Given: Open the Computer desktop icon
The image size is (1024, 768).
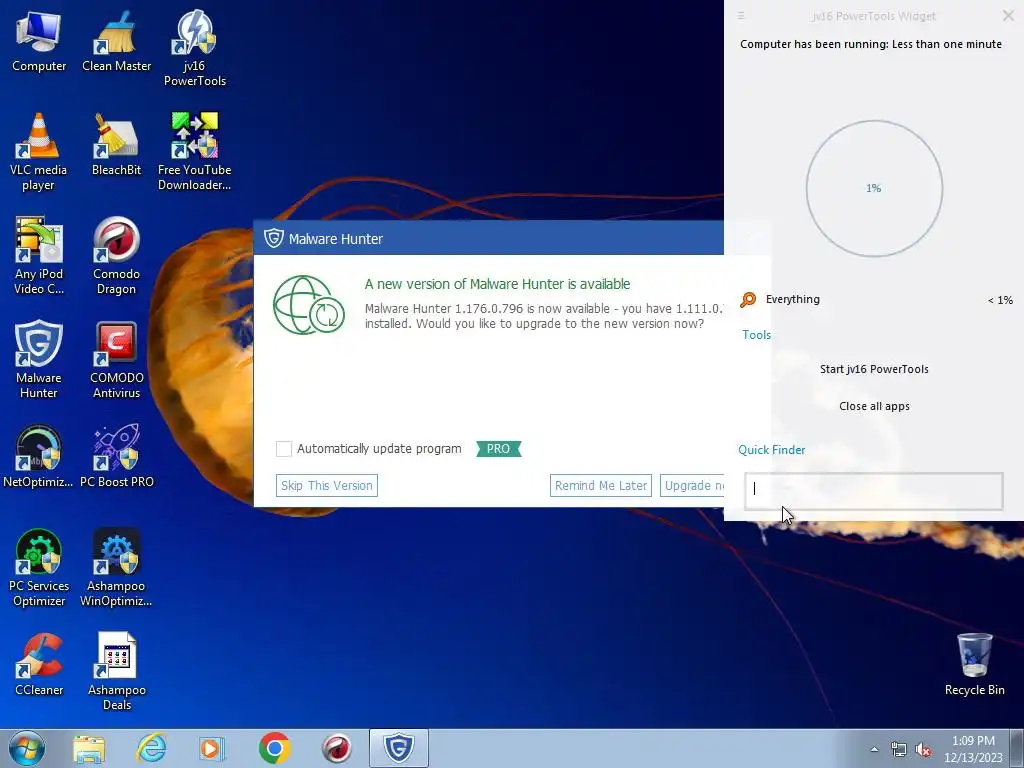Looking at the screenshot, I should click(39, 42).
